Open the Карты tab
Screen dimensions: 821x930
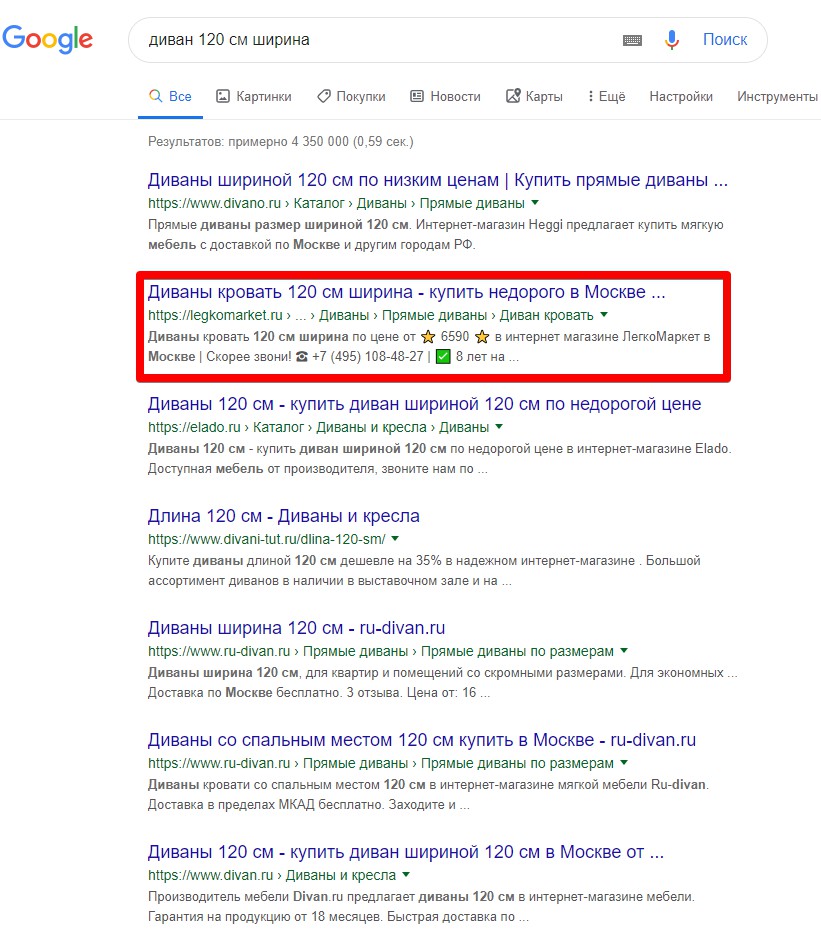click(x=534, y=96)
